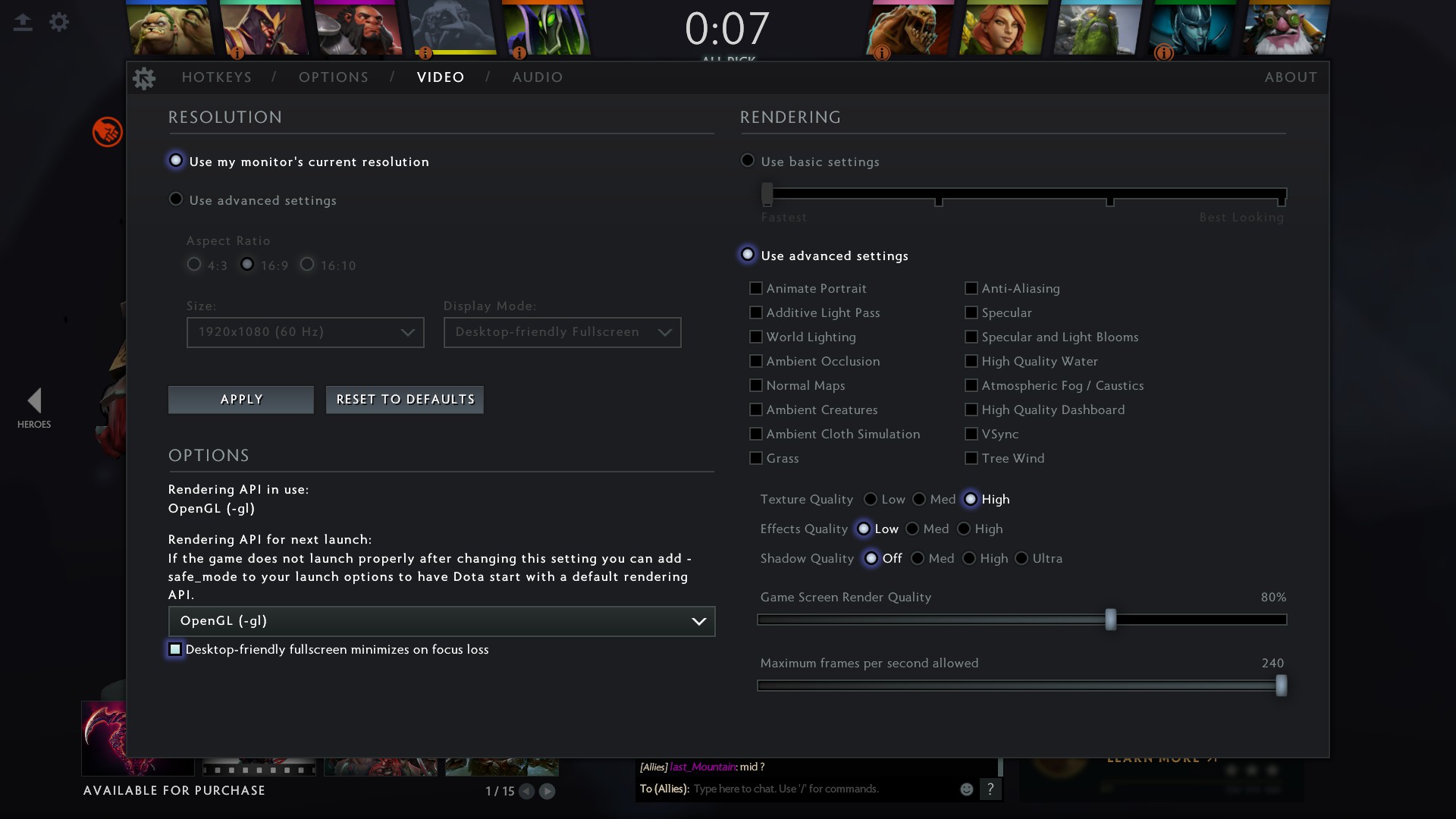The width and height of the screenshot is (1456, 819).
Task: Open the chat emoticon picker
Action: tap(966, 789)
